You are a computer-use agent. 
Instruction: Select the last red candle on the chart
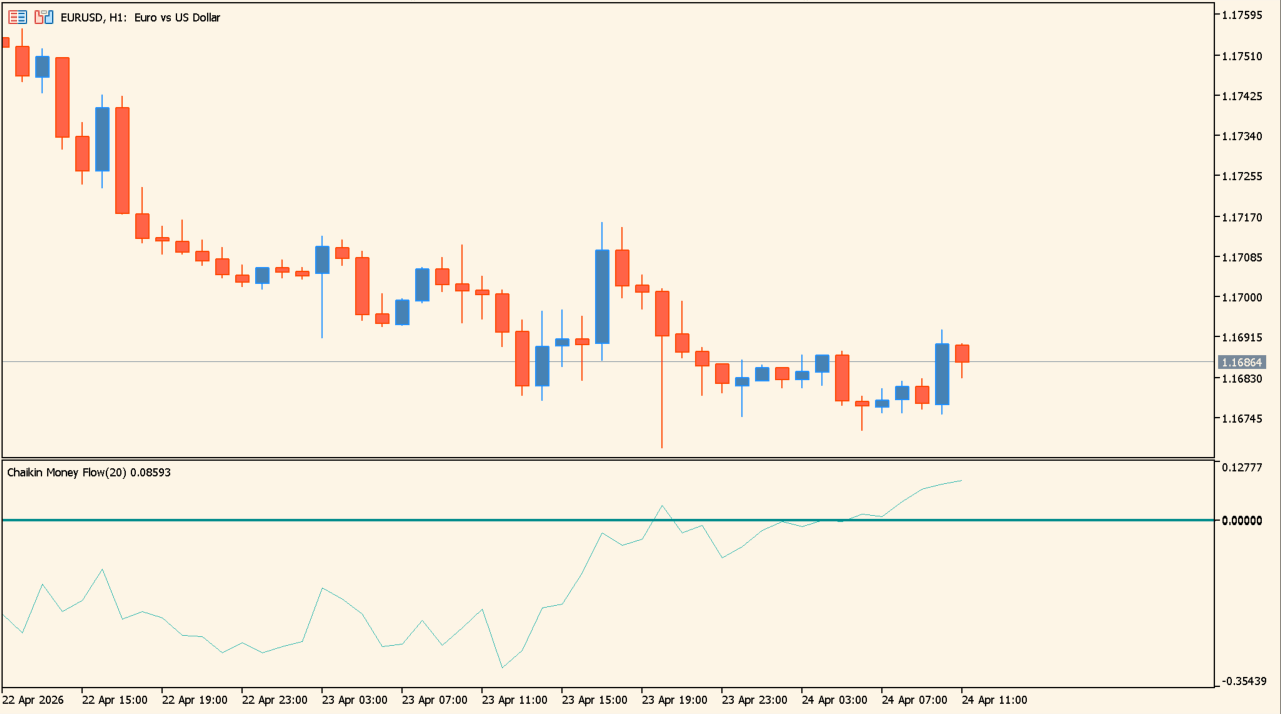(962, 353)
